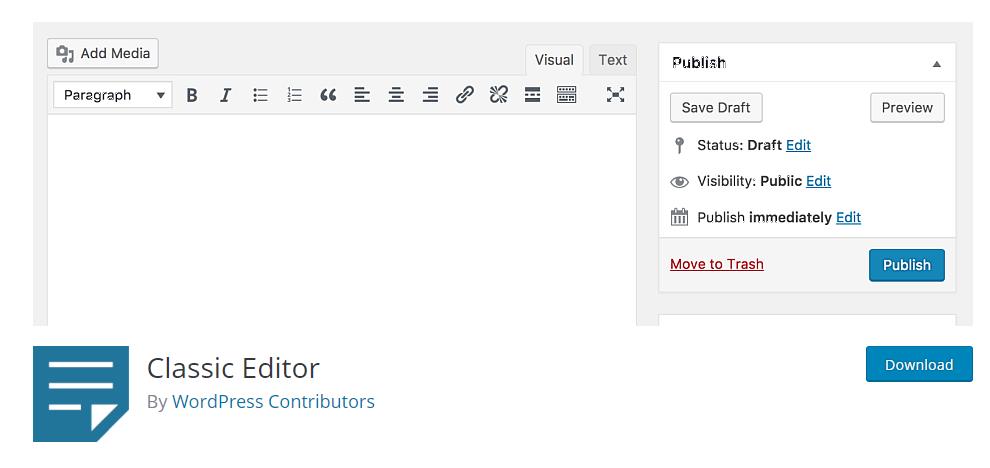Screen dimensions: 990x468
Task: Insert a link
Action: point(465,95)
